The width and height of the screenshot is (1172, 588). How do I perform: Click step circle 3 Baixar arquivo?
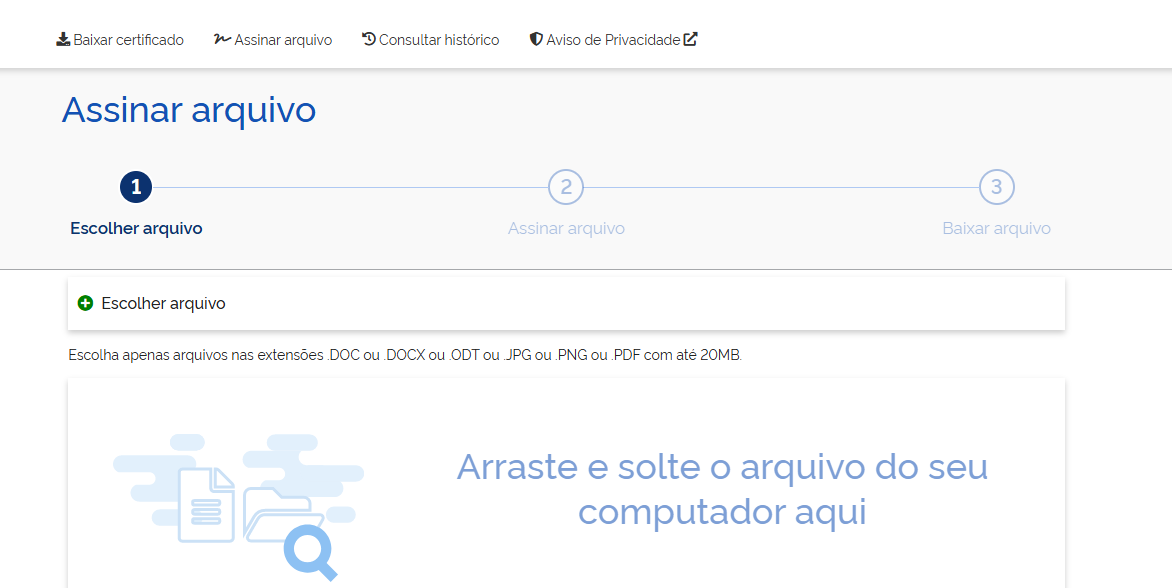[x=996, y=186]
